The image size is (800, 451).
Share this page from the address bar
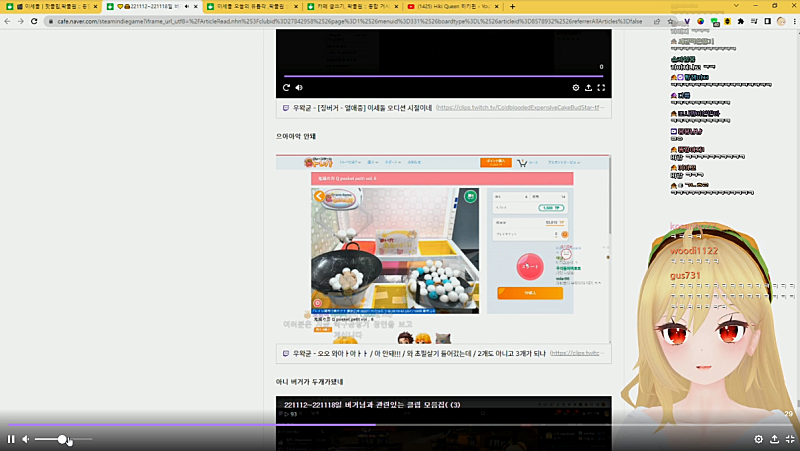657,21
